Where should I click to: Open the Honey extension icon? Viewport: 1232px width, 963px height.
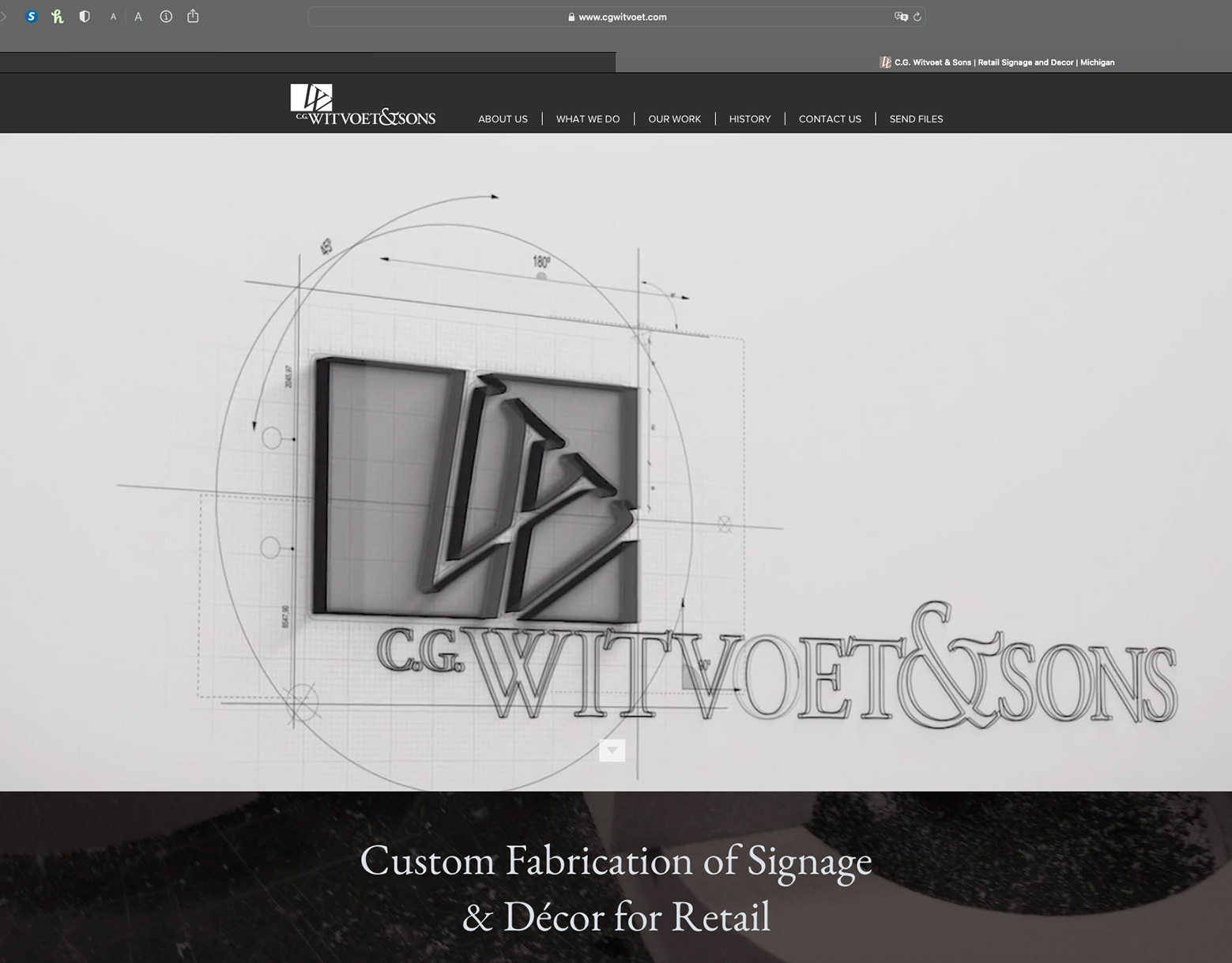coord(58,16)
